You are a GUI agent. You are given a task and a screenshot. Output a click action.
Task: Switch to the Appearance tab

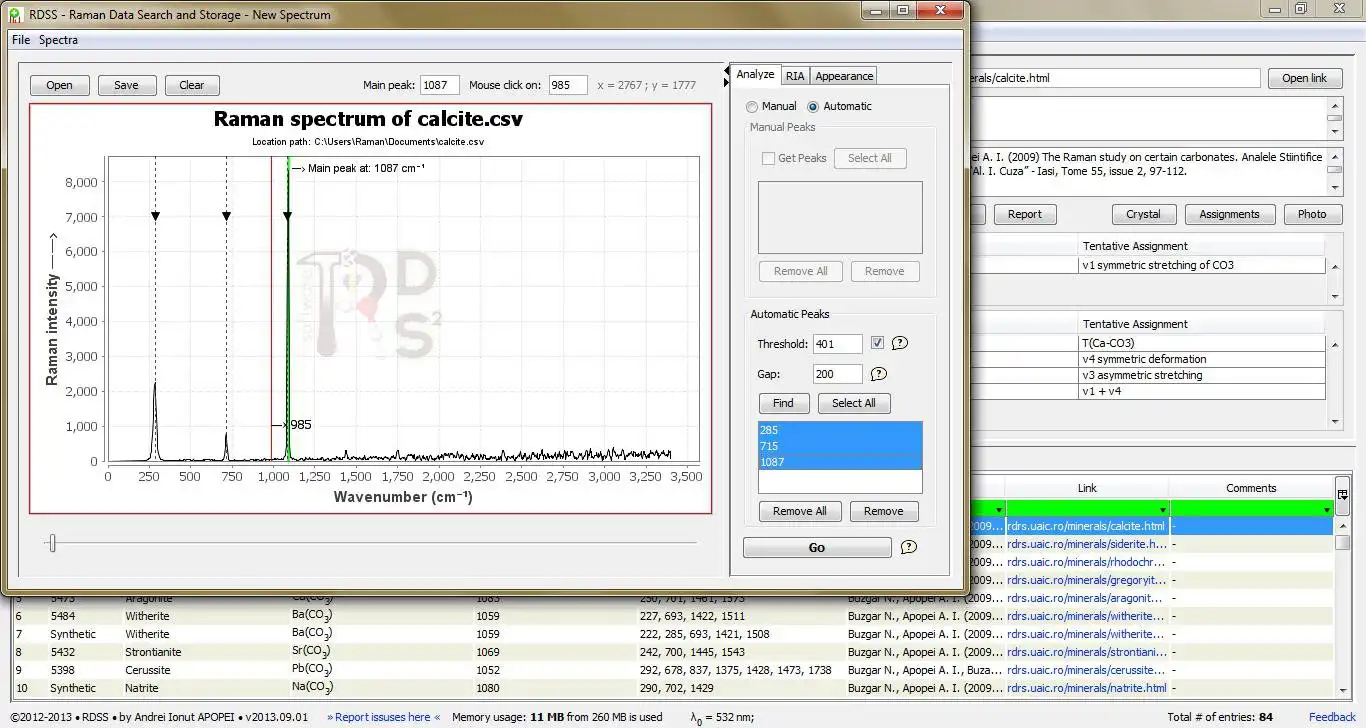(x=844, y=76)
